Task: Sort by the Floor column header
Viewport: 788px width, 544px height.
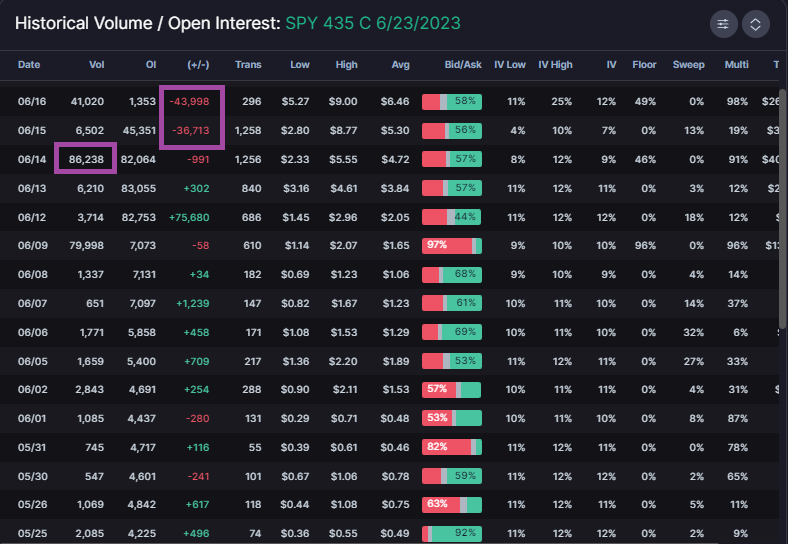Action: tap(644, 65)
